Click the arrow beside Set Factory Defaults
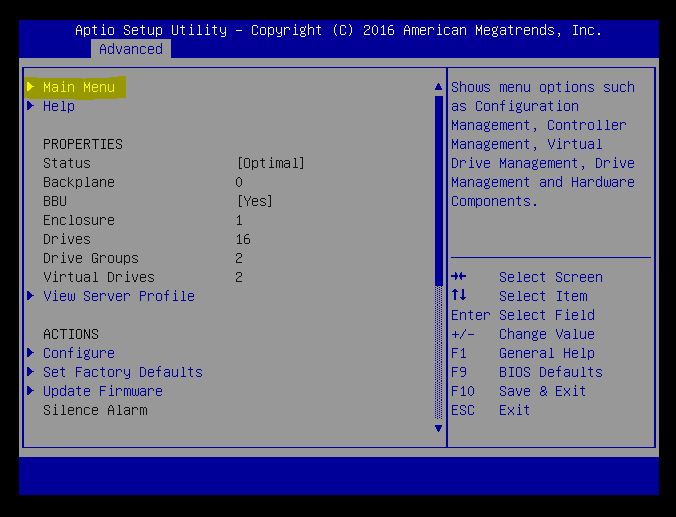Image resolution: width=676 pixels, height=517 pixels. point(31,372)
